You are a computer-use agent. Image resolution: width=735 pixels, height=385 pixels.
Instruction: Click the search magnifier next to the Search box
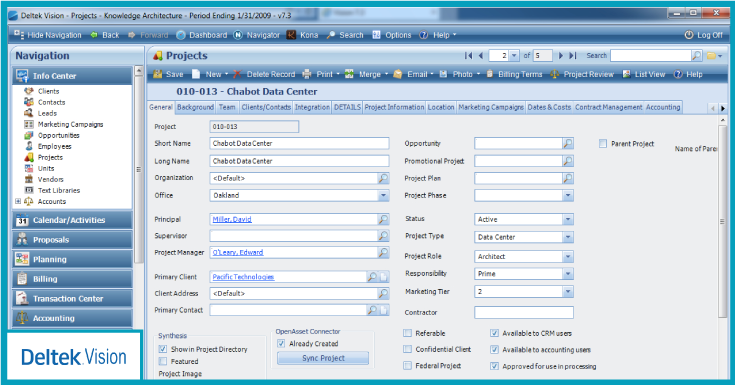(x=697, y=55)
